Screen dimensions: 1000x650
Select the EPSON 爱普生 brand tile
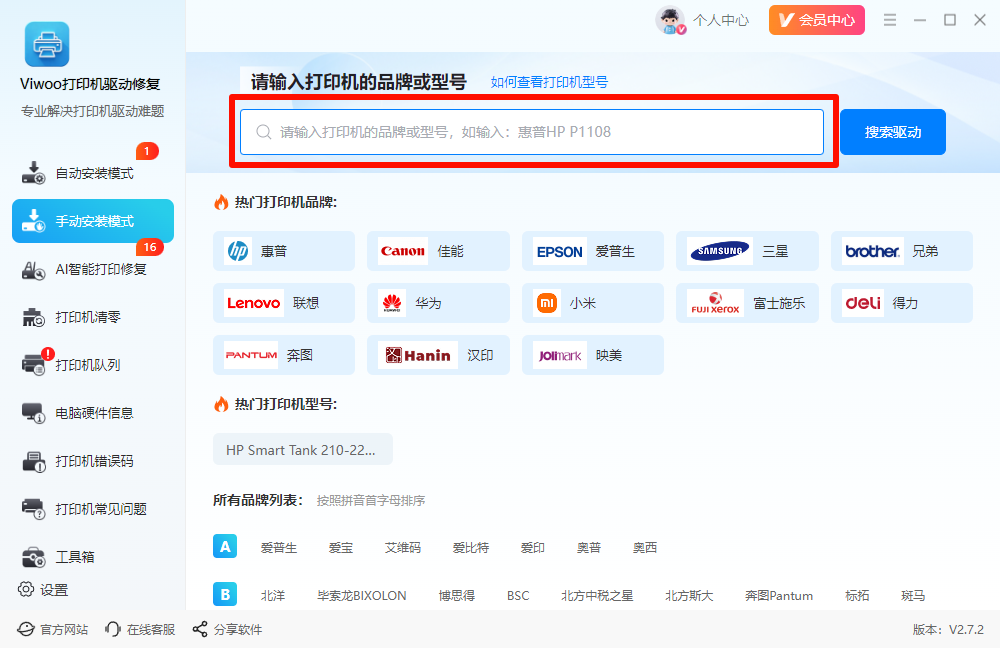point(592,251)
